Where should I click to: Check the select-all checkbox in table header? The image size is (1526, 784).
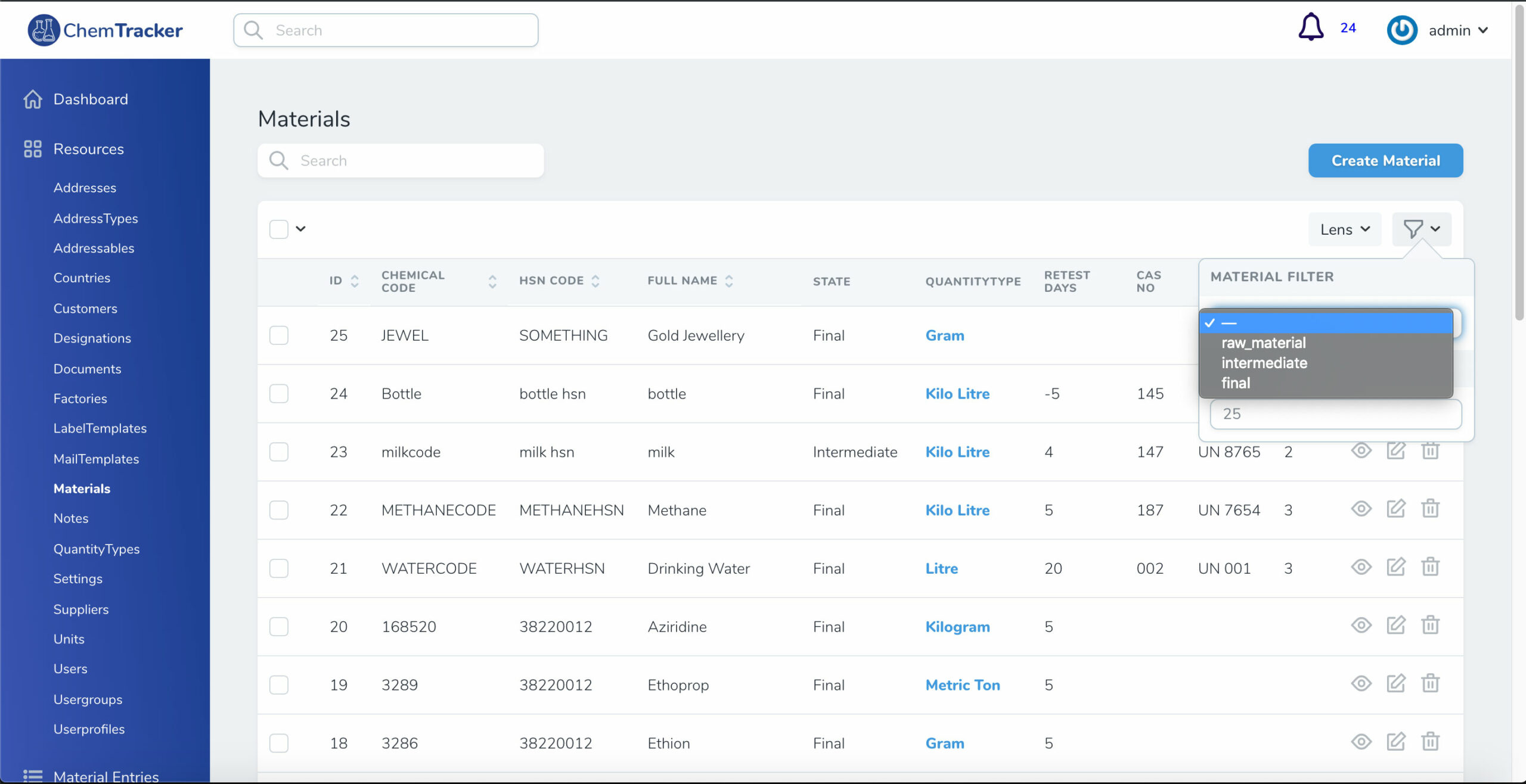pyautogui.click(x=279, y=229)
